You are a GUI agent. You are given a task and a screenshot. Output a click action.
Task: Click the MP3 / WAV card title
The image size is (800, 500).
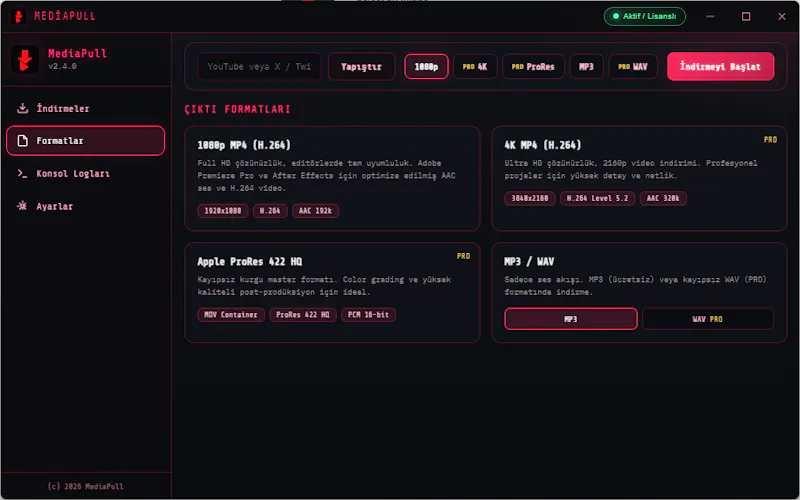coord(529,261)
